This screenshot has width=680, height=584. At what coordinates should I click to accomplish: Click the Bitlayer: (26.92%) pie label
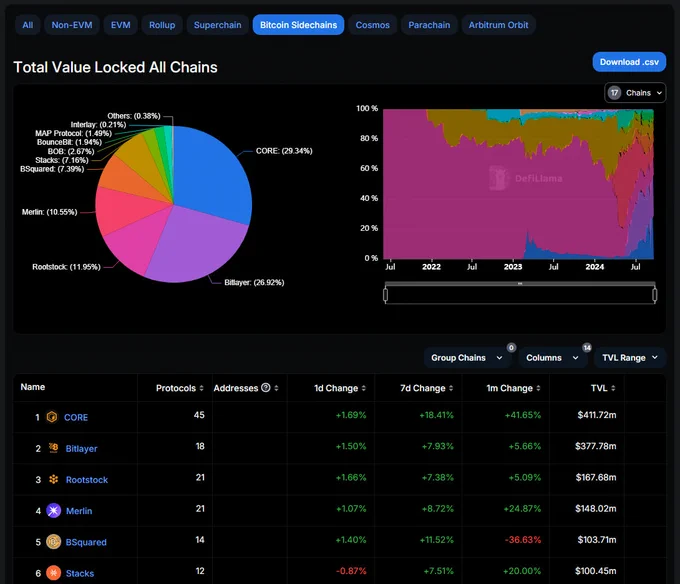(254, 283)
